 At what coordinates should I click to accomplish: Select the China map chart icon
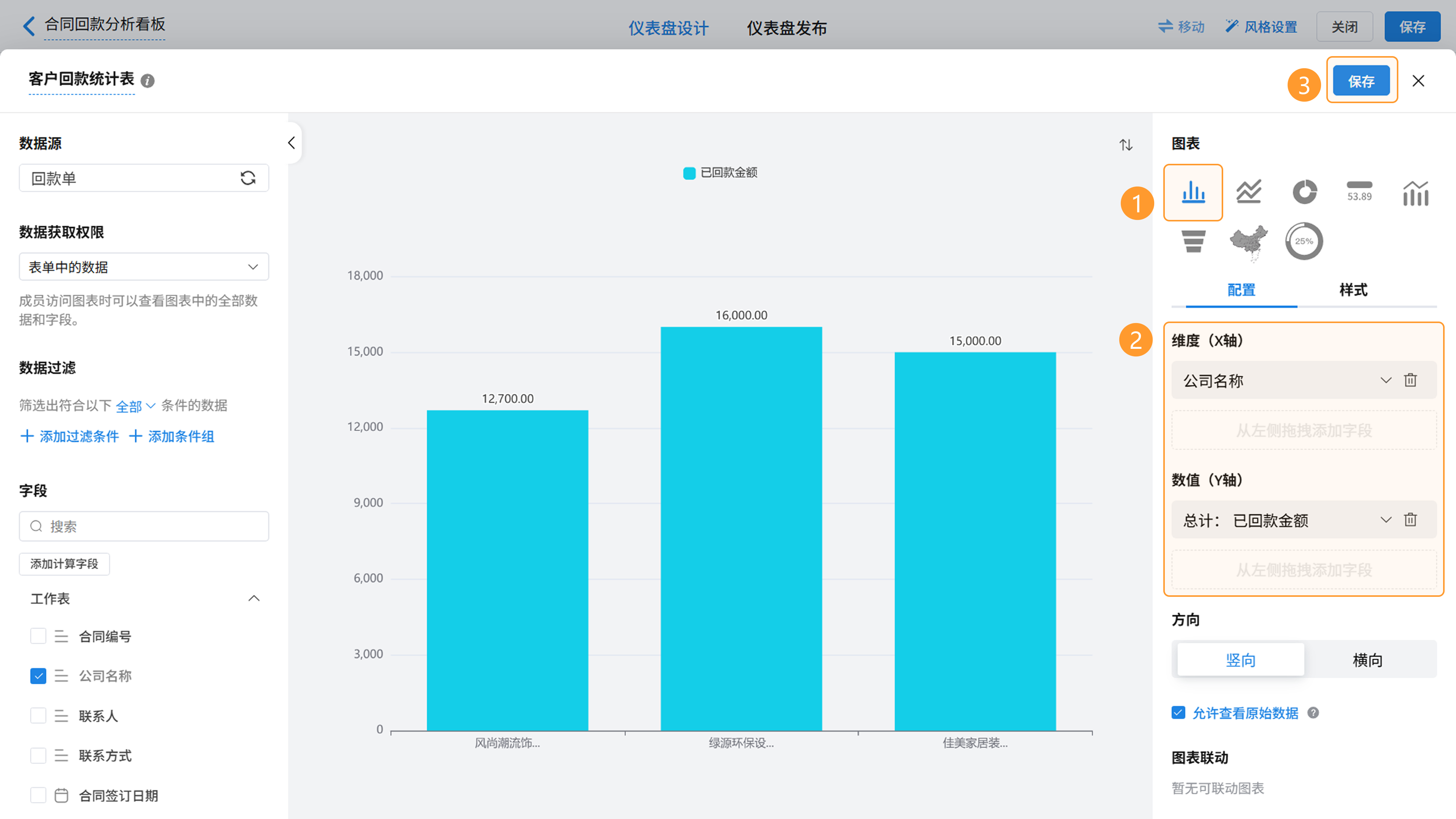[1249, 242]
